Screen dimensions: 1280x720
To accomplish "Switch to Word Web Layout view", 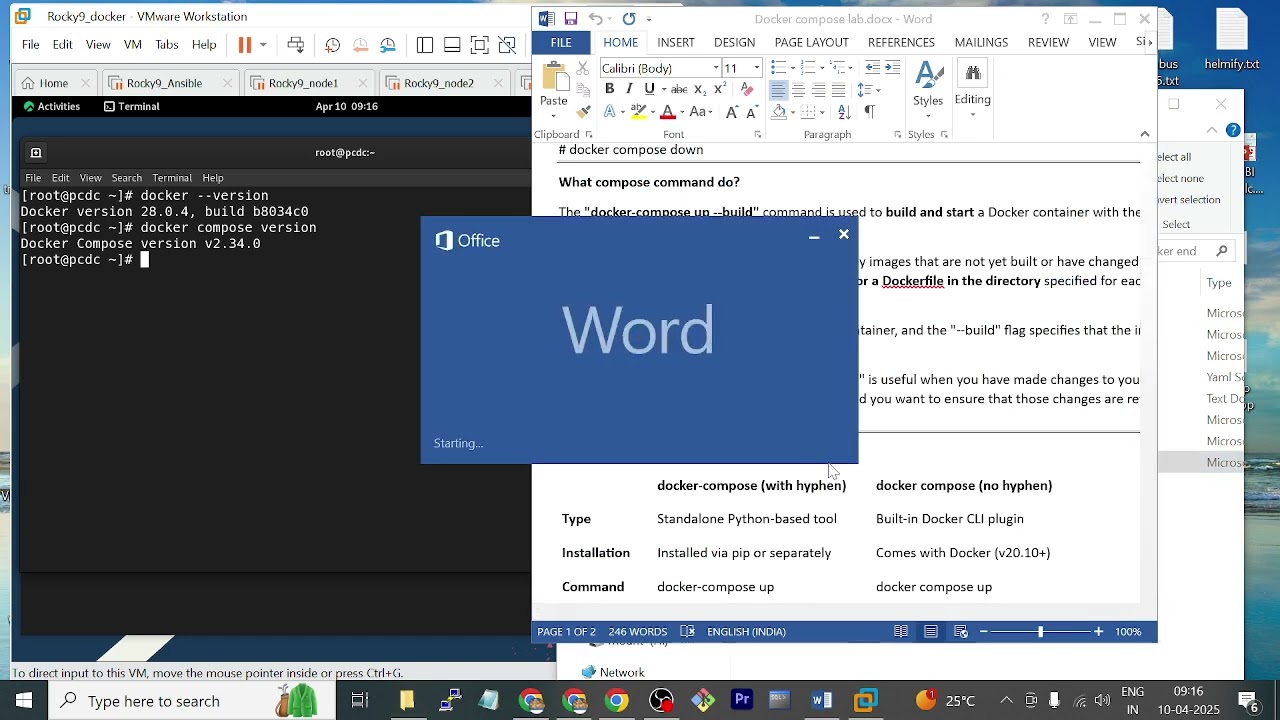I will click(x=961, y=632).
